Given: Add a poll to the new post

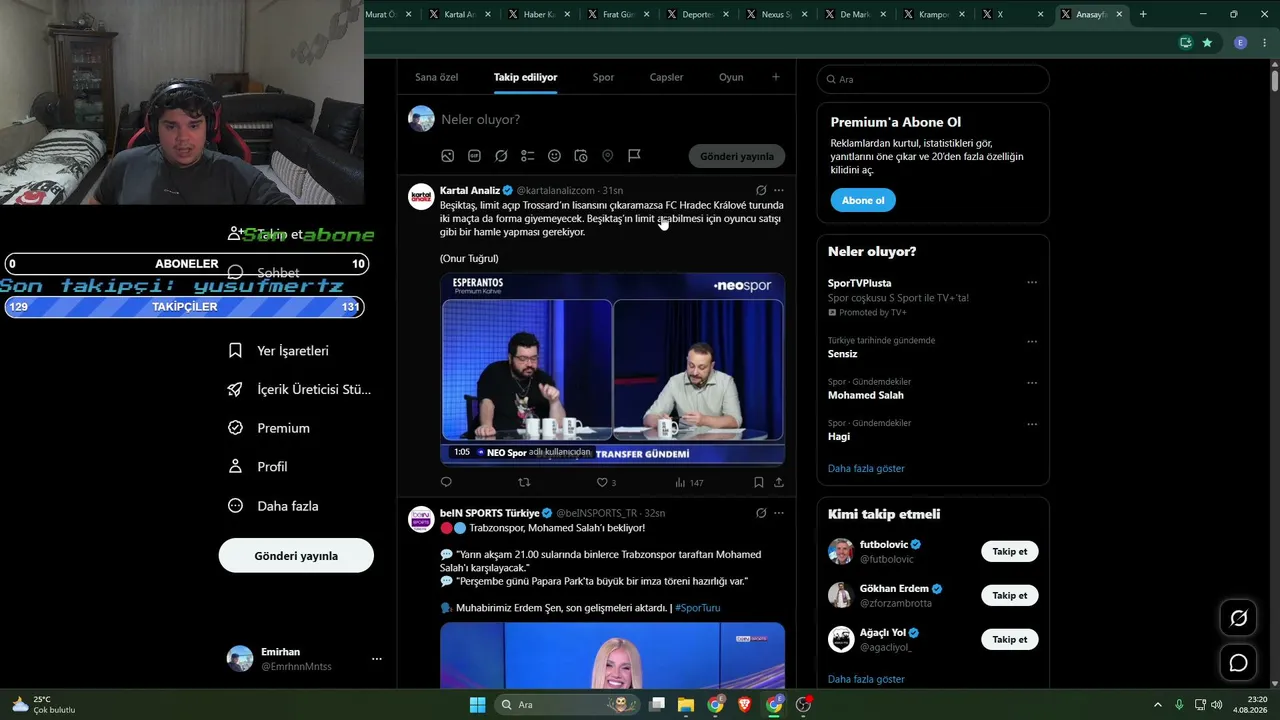Looking at the screenshot, I should point(528,156).
